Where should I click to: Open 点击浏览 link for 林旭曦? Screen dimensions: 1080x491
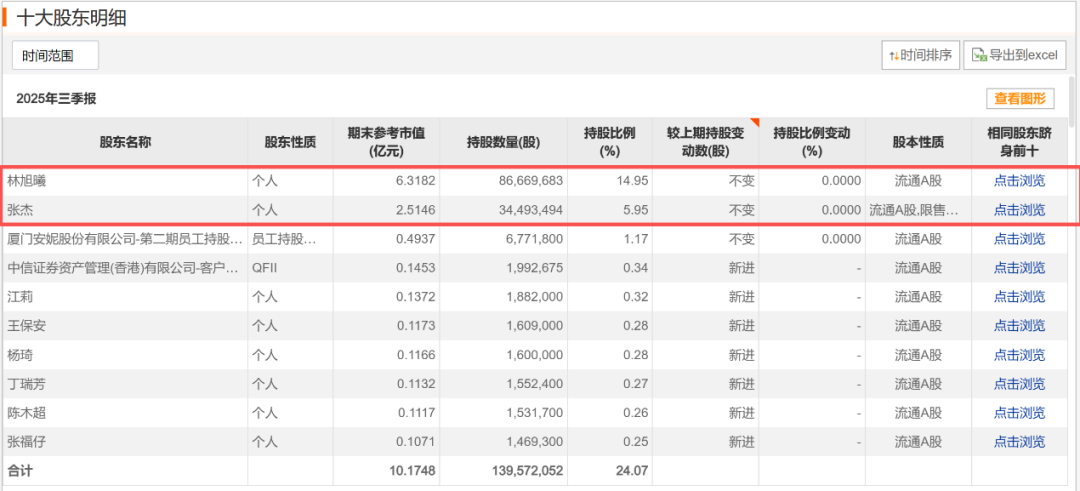(1019, 181)
